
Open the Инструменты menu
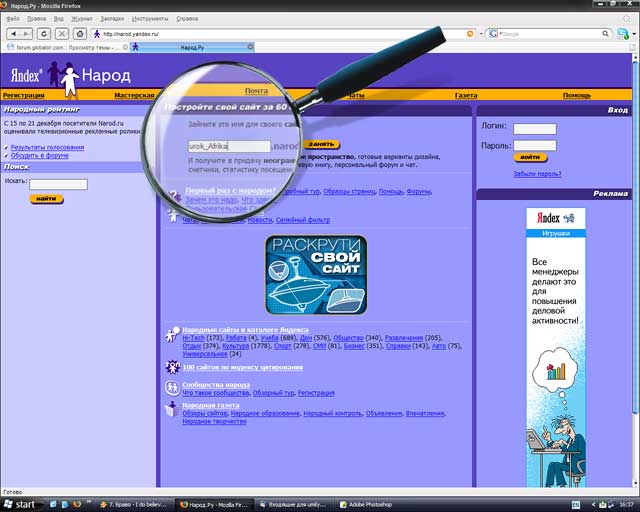(150, 19)
